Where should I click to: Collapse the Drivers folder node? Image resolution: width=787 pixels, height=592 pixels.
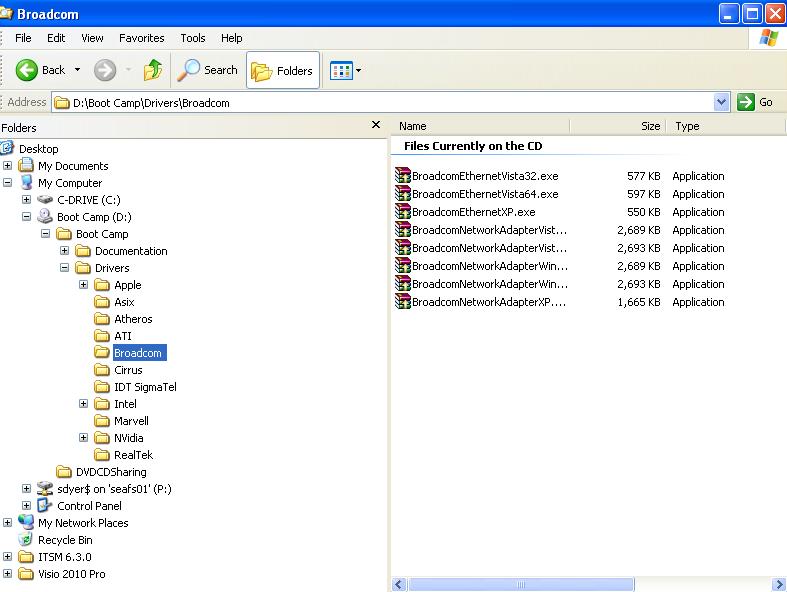click(x=64, y=268)
